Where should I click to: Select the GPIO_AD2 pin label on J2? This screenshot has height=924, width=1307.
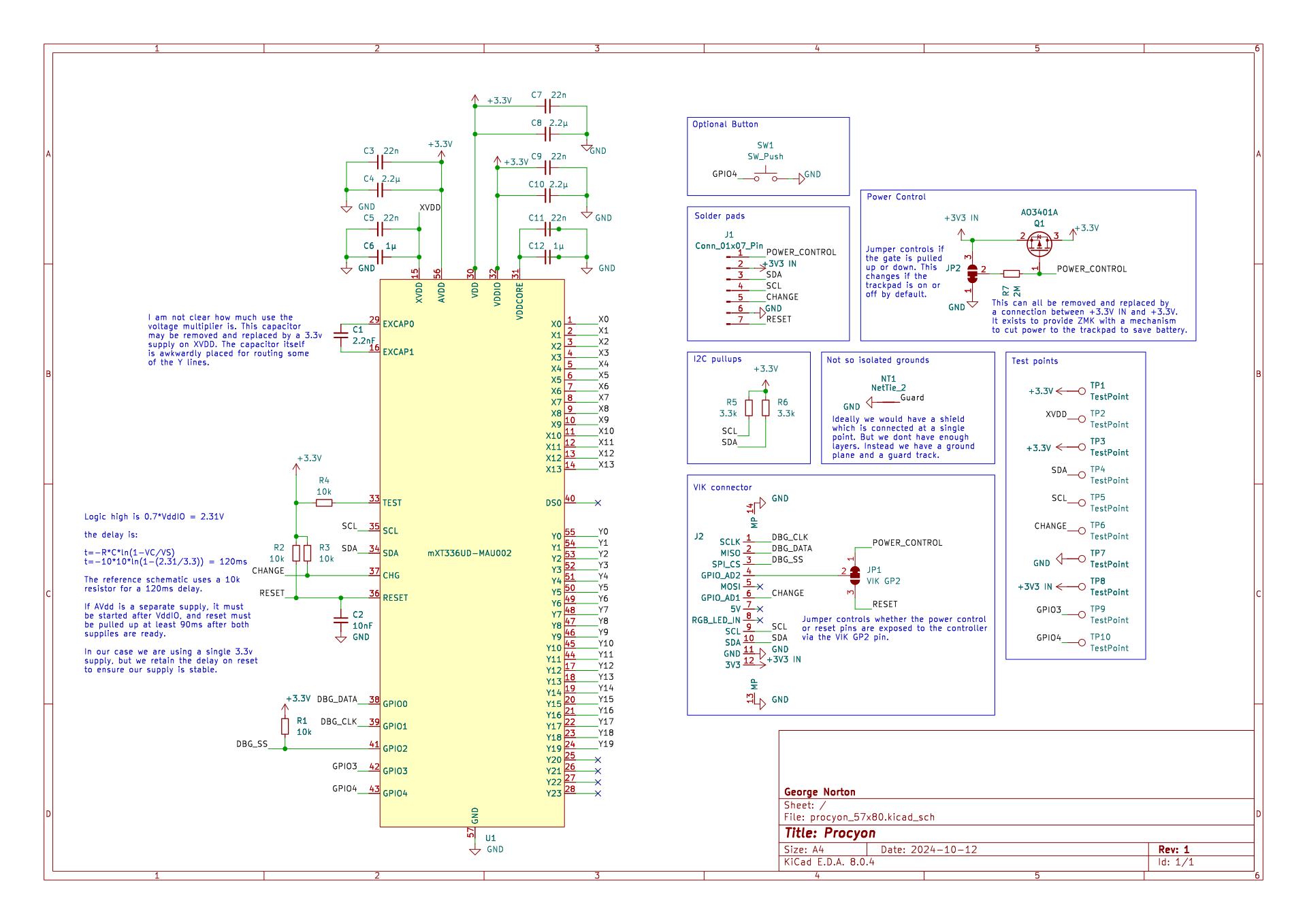pos(720,576)
